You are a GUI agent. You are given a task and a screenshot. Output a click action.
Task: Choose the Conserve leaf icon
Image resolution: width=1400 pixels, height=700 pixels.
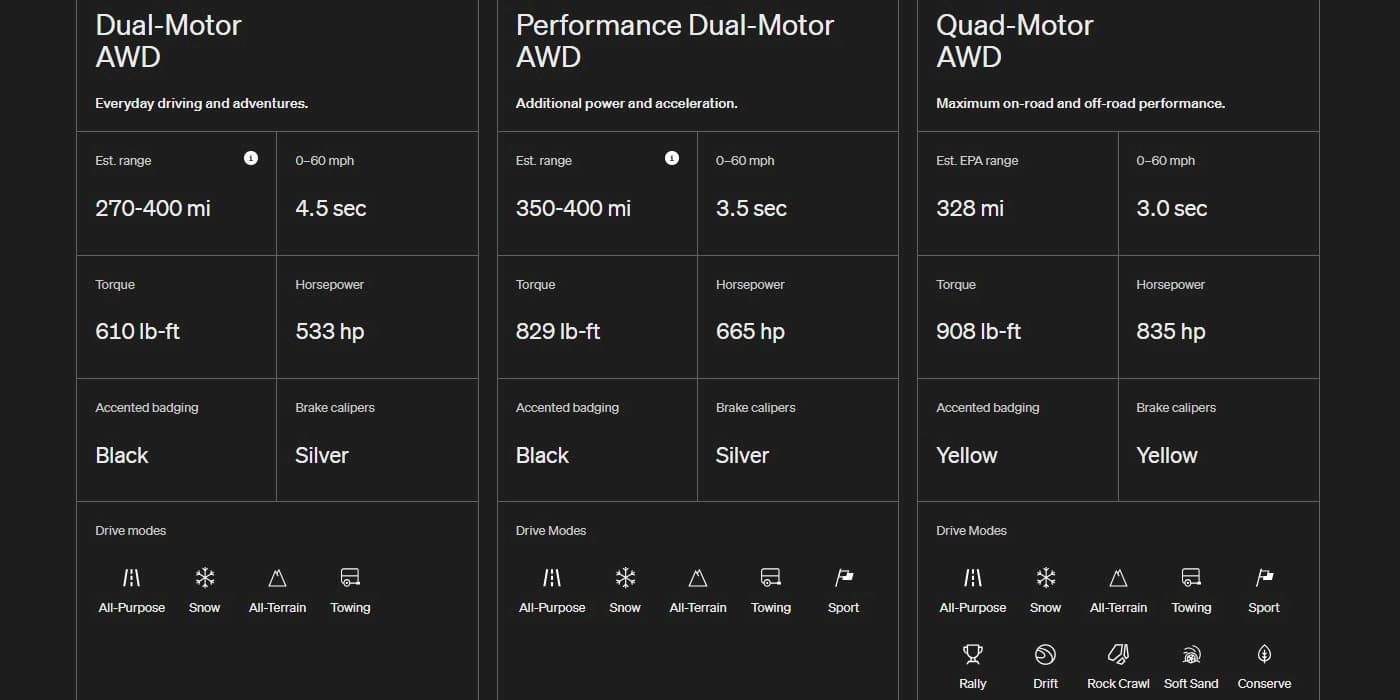click(x=1264, y=654)
